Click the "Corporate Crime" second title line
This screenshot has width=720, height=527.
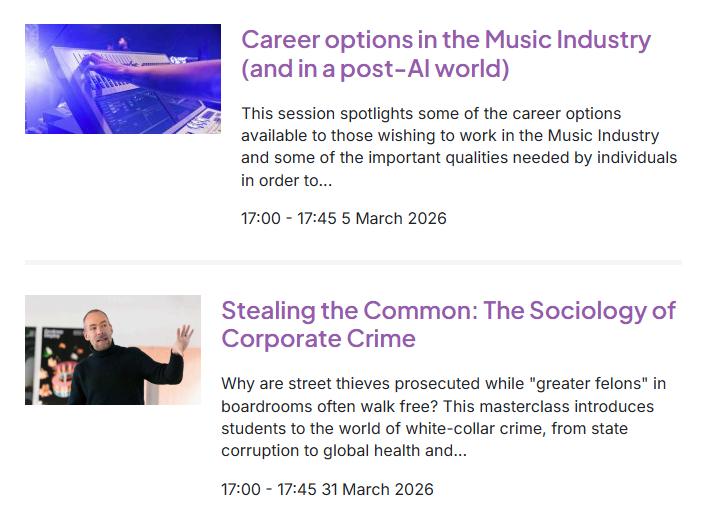coord(318,339)
